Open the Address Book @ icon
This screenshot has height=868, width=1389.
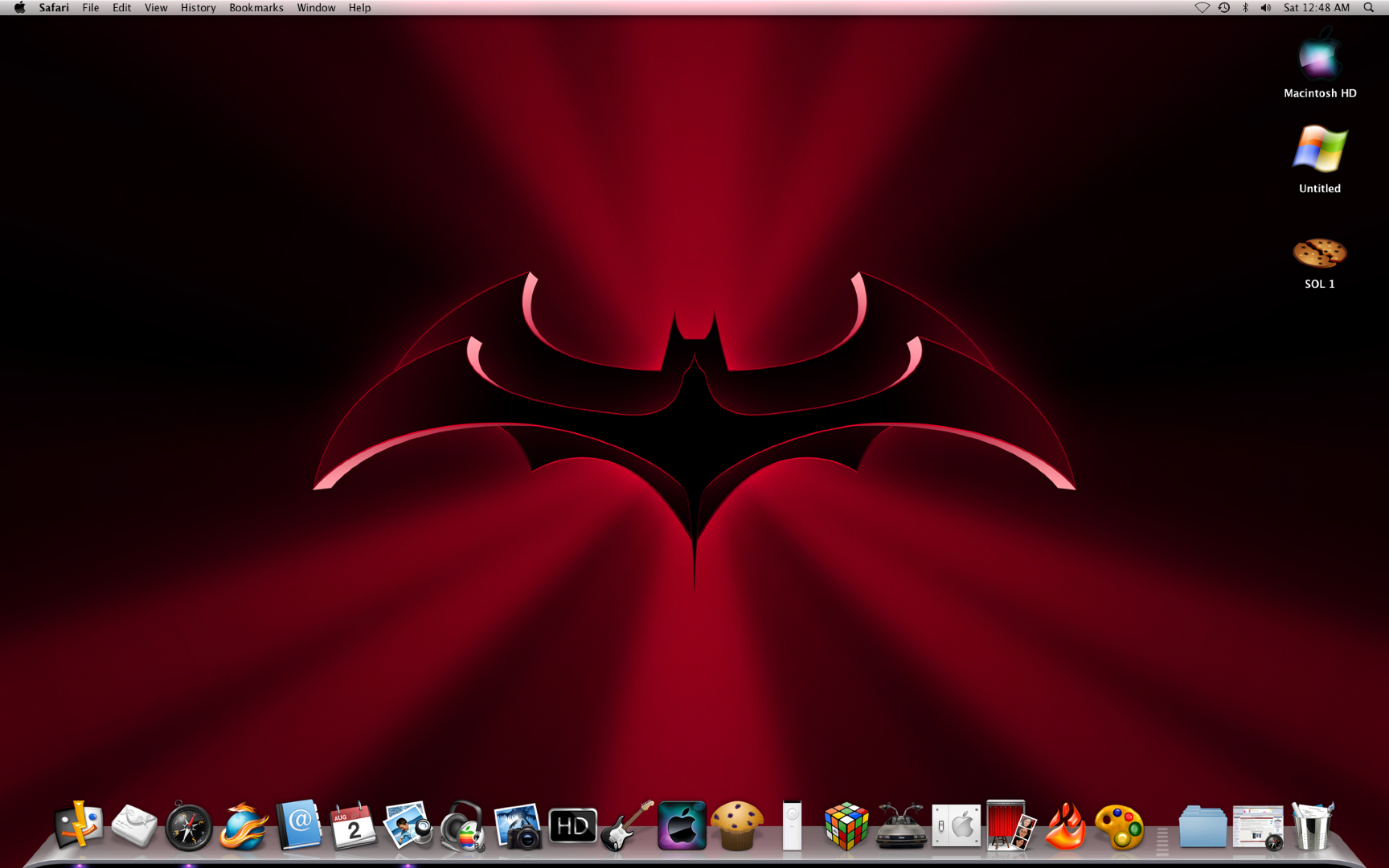pos(299,825)
